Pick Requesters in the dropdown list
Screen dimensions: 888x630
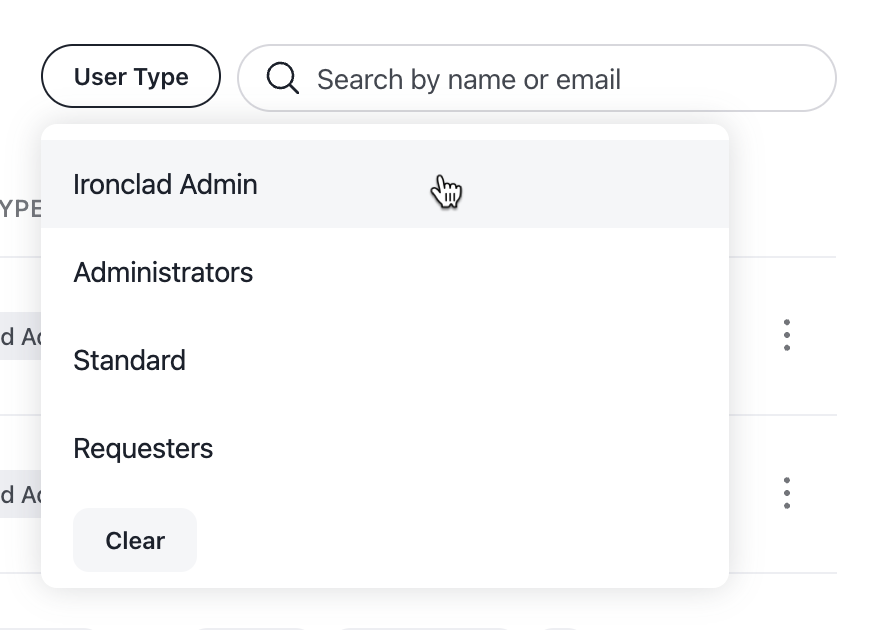point(385,448)
